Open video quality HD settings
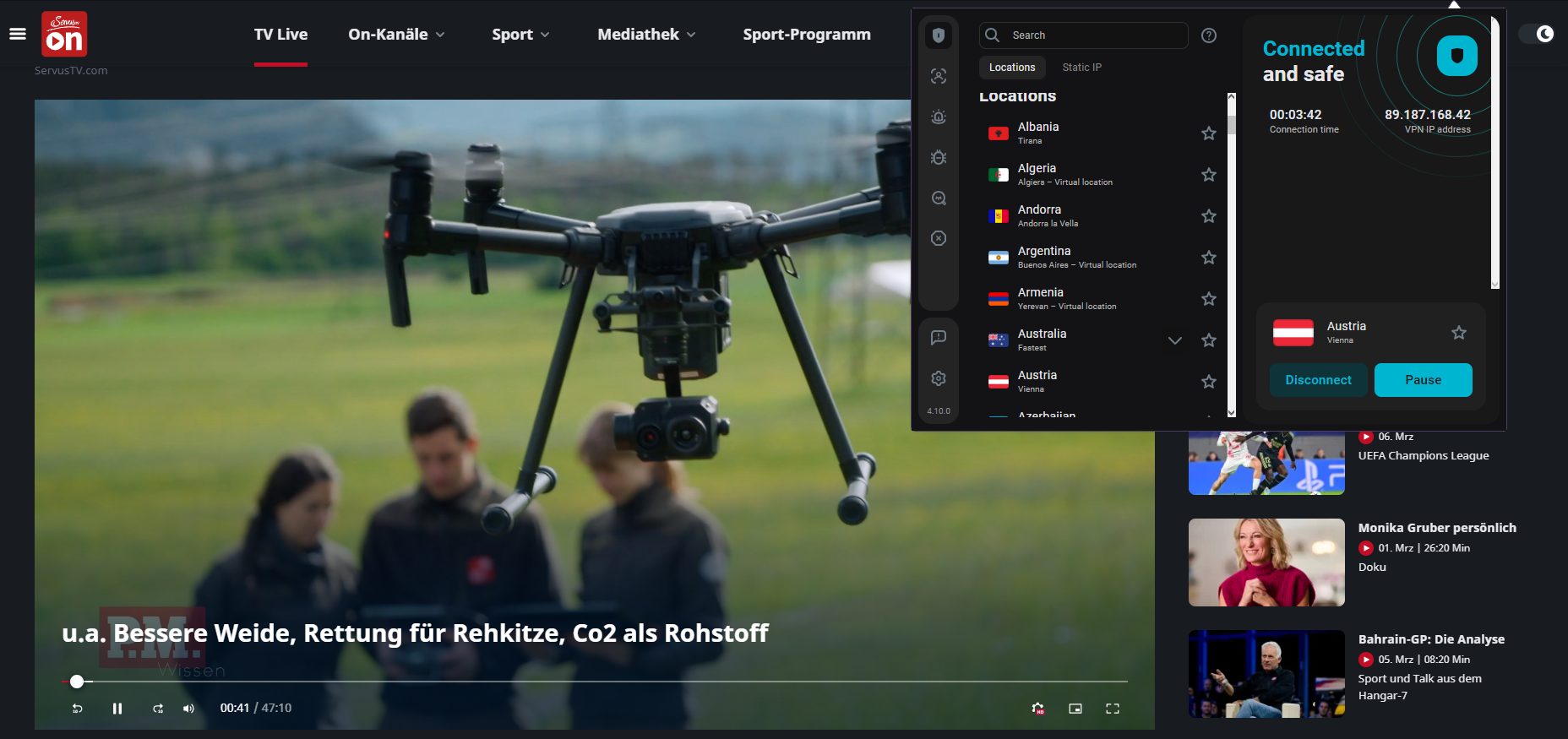 (x=1038, y=709)
